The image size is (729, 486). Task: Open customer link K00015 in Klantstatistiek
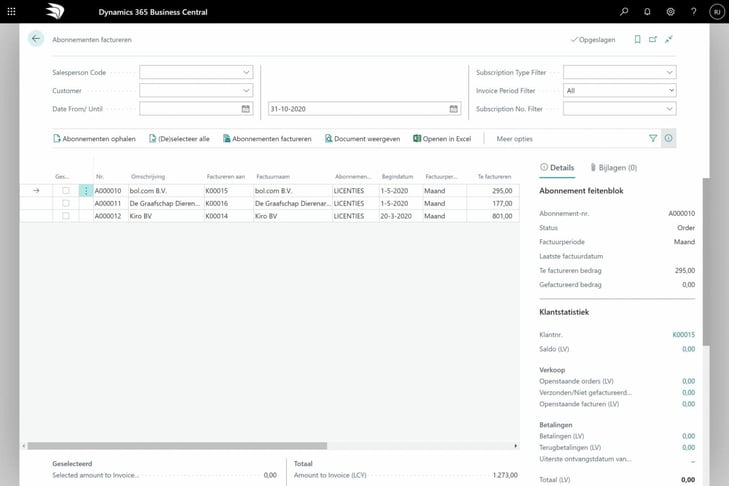click(x=683, y=334)
